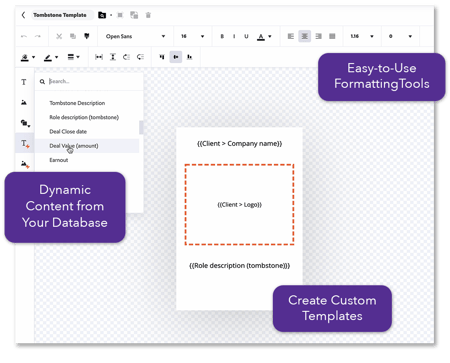
Task: Open the Shapes tool in sidebar
Action: click(25, 123)
